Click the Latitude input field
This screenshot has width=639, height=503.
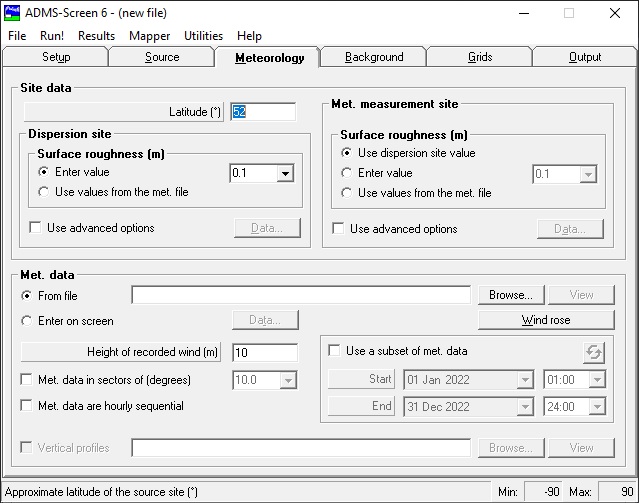coord(263,112)
